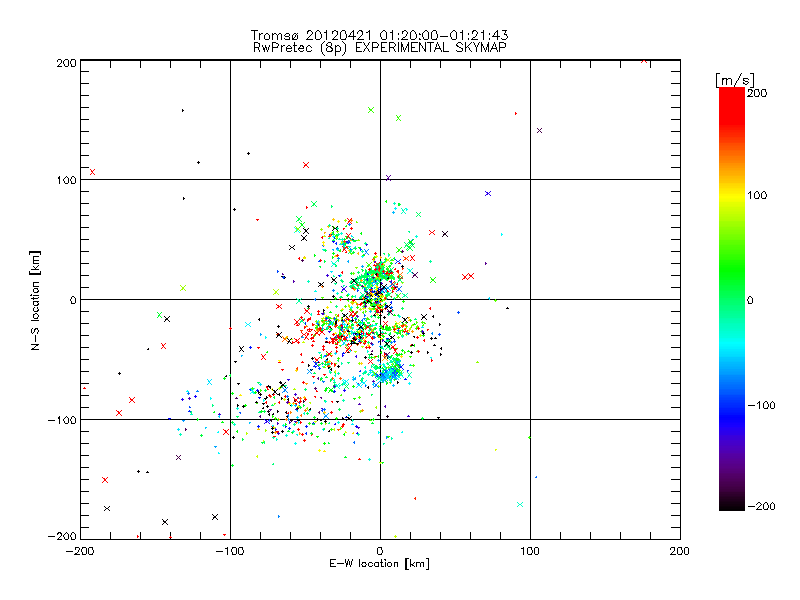Click the '200' label on the colorbar
This screenshot has height=600, width=800.
point(757,93)
